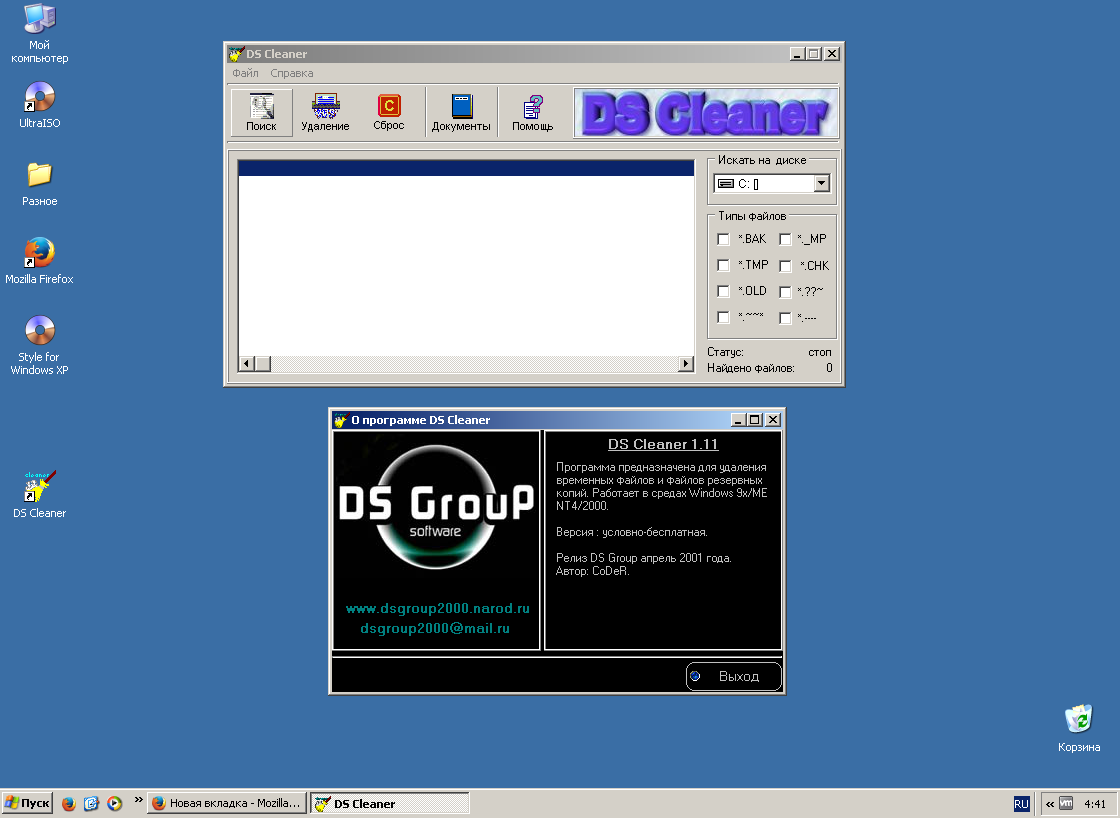The height and width of the screenshot is (818, 1120).
Task: Enable the *.BAK file type checkbox
Action: (x=723, y=239)
